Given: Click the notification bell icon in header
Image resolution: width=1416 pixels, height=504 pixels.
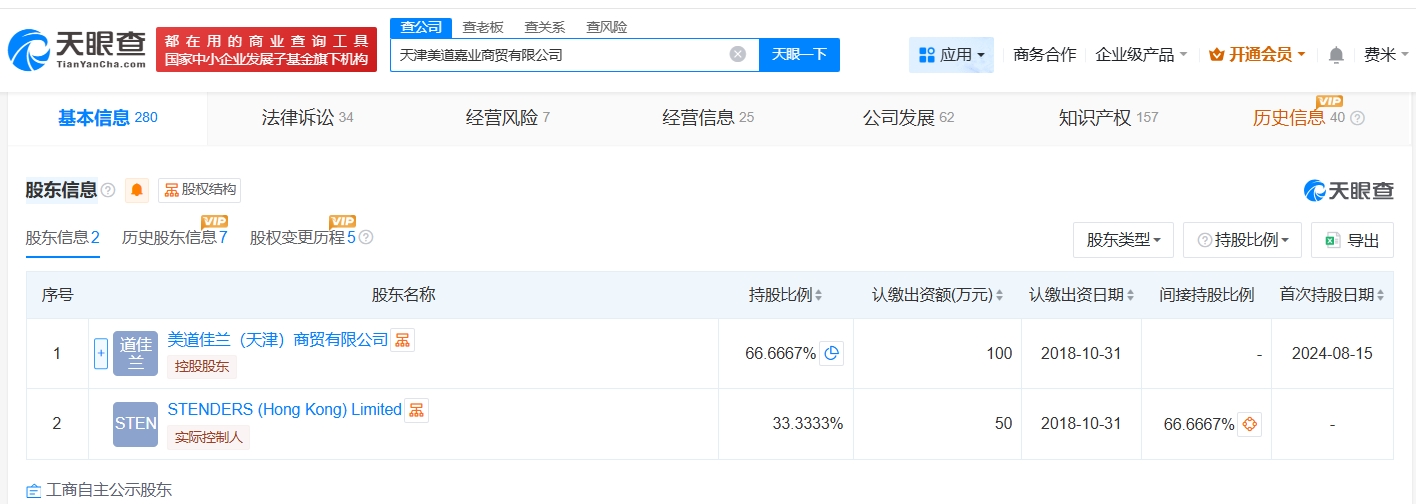Looking at the screenshot, I should point(1336,55).
